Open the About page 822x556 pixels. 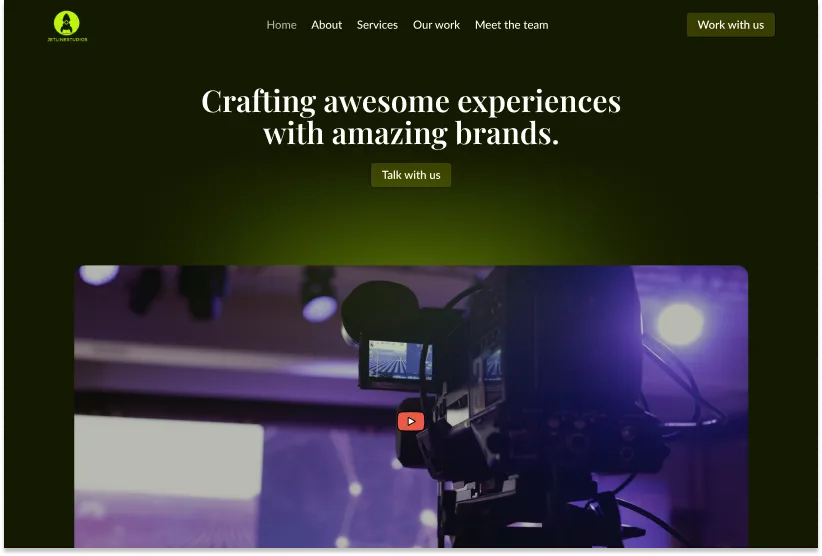[326, 25]
